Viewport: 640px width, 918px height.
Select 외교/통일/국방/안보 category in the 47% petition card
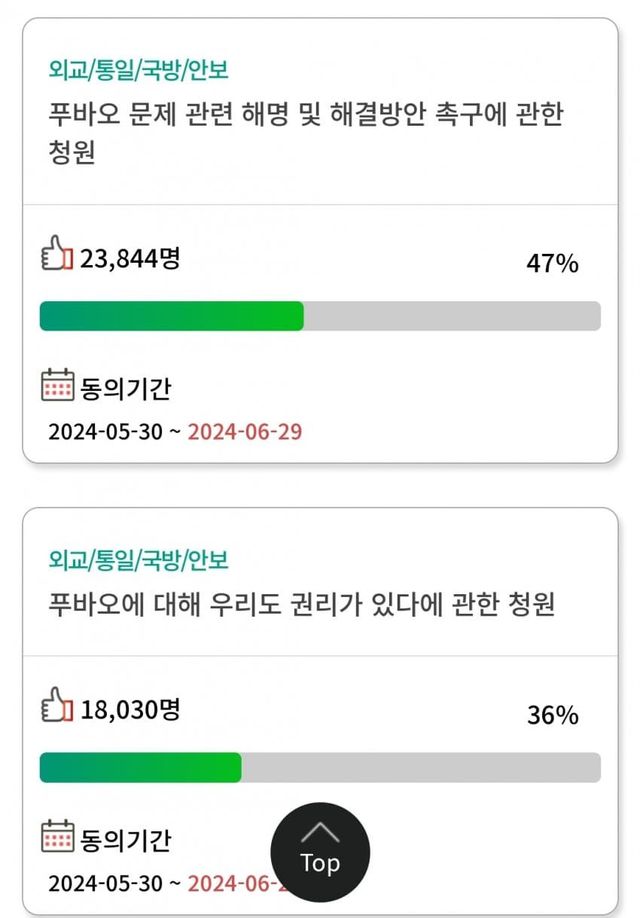tap(138, 70)
